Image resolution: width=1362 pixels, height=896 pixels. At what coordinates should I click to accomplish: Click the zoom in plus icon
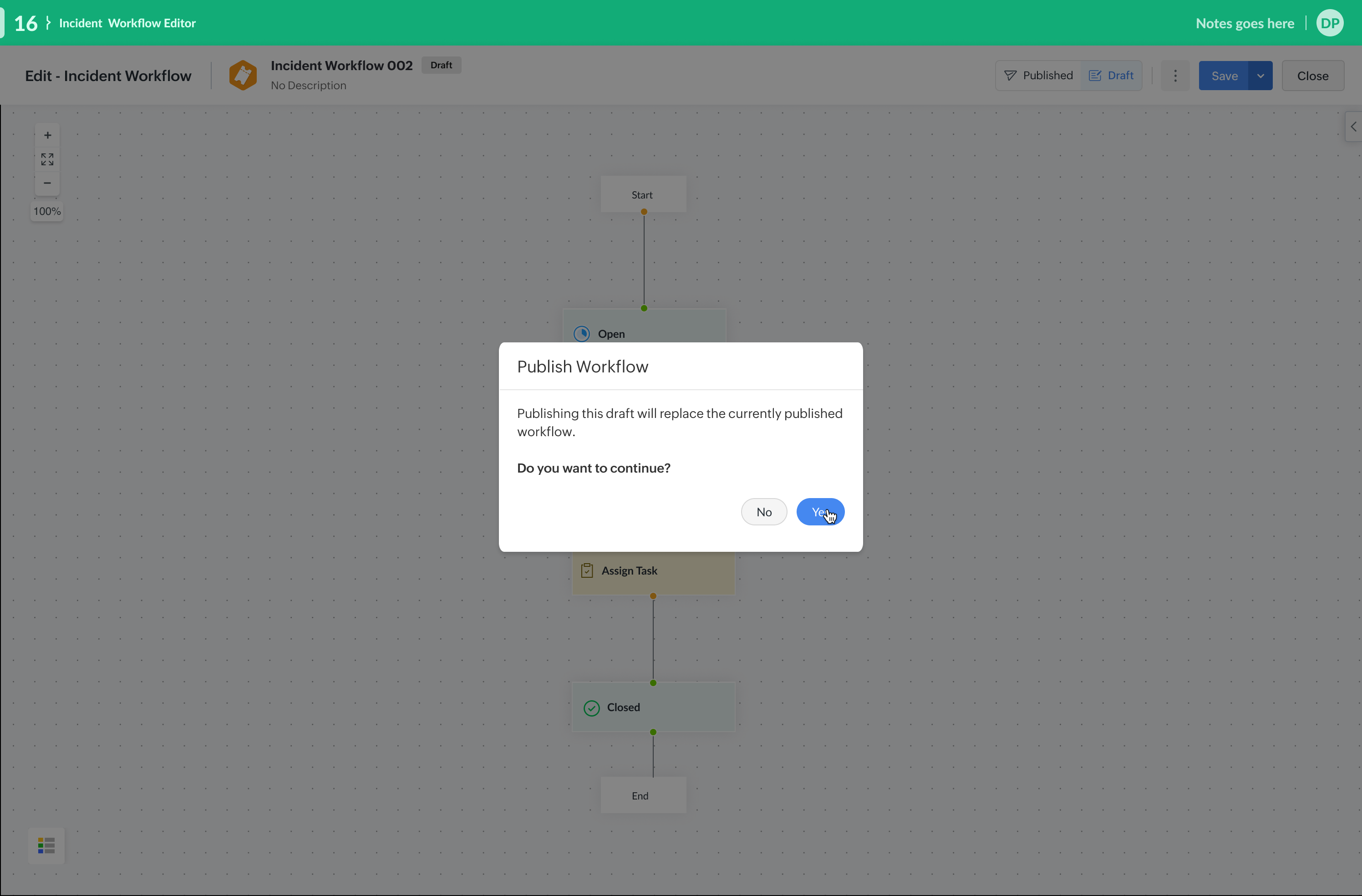47,135
